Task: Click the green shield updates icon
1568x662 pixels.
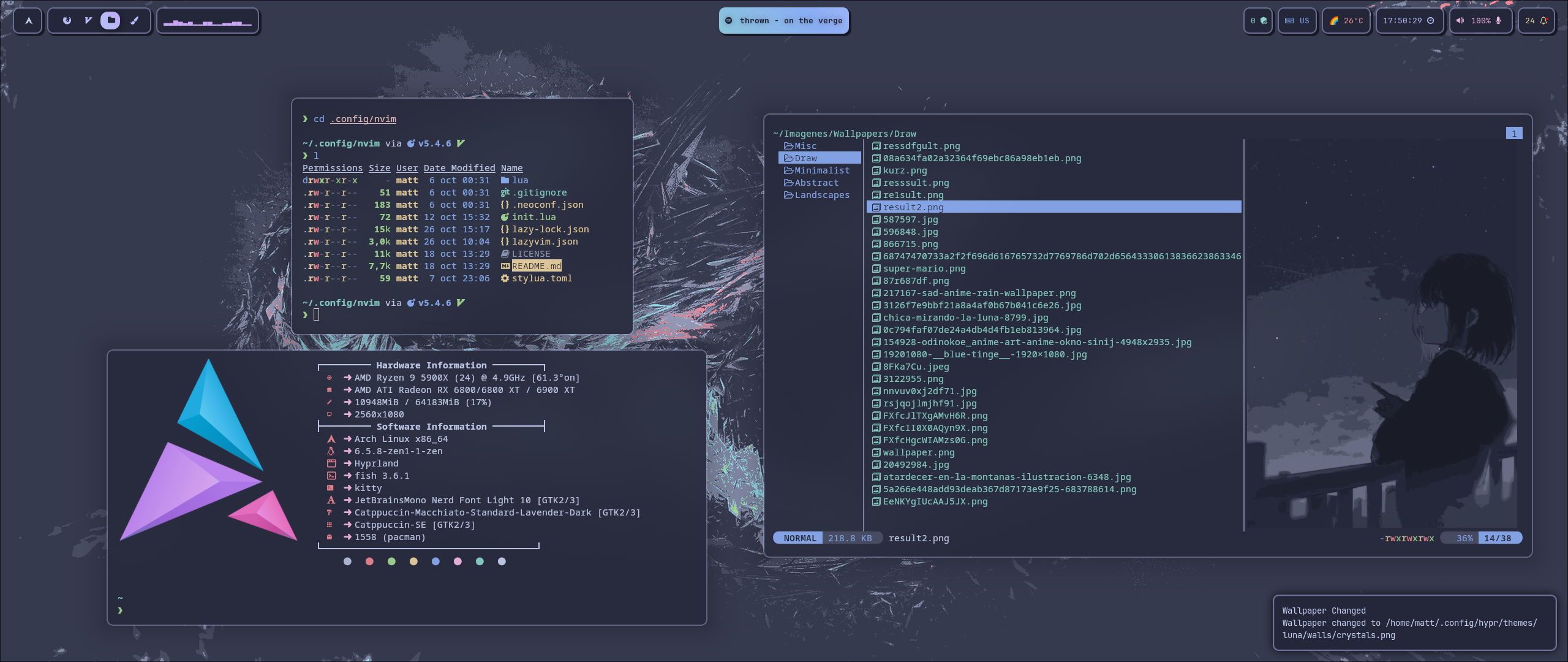Action: pos(1264,20)
